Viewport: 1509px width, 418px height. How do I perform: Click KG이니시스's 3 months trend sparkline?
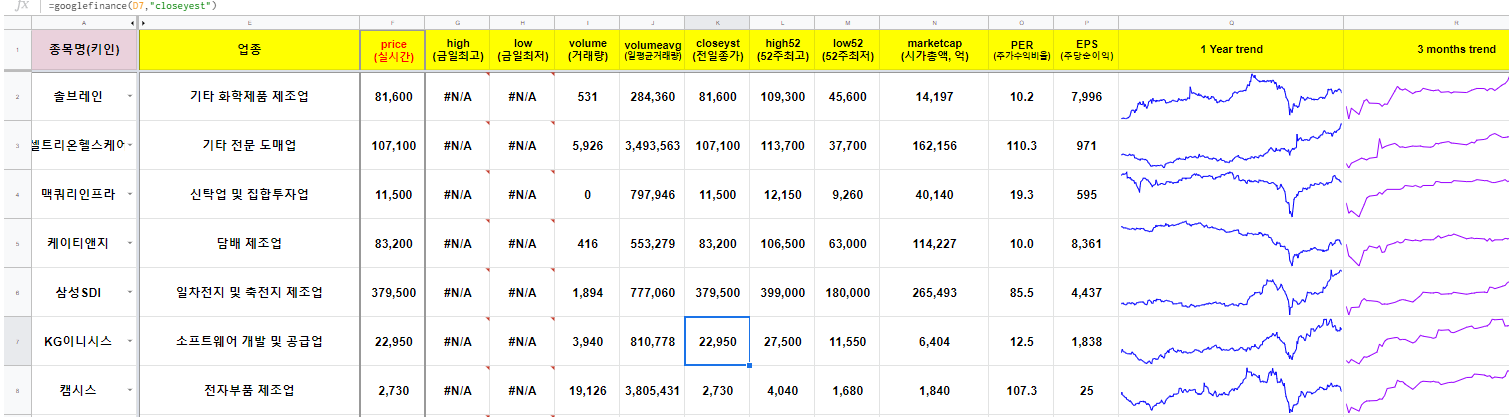coord(1426,342)
